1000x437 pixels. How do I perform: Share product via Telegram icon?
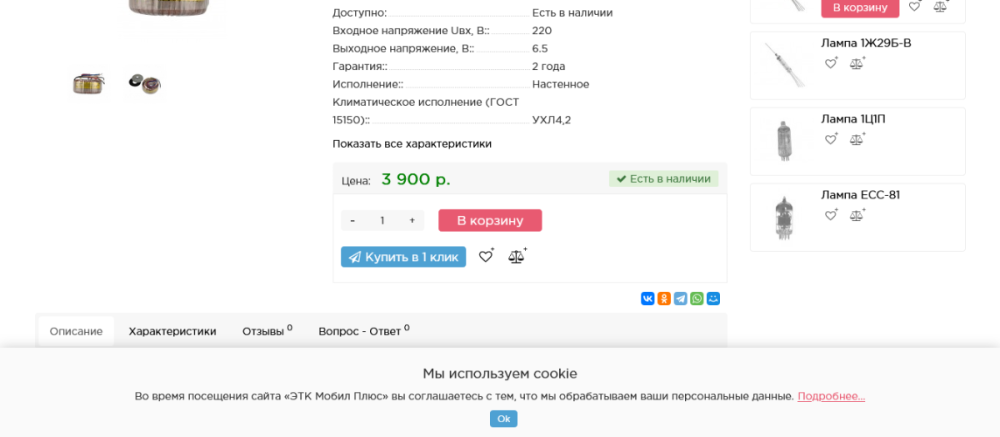click(680, 299)
